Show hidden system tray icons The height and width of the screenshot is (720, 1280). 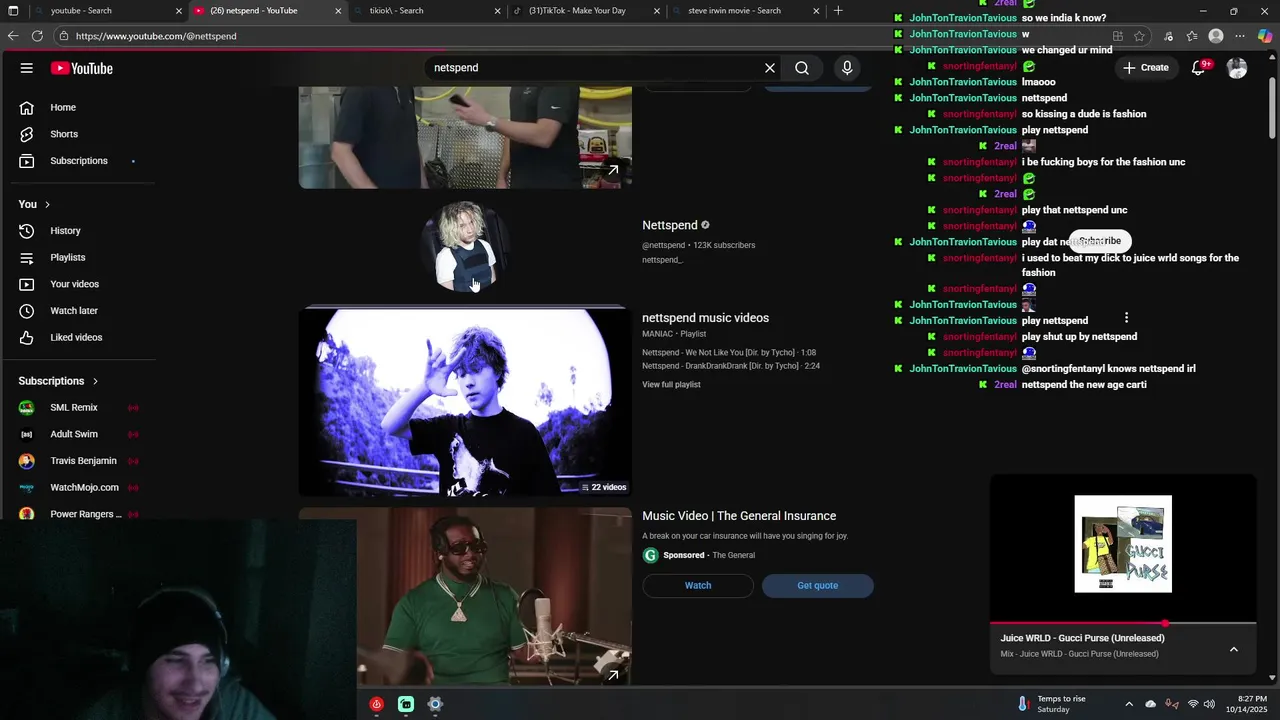click(1129, 704)
